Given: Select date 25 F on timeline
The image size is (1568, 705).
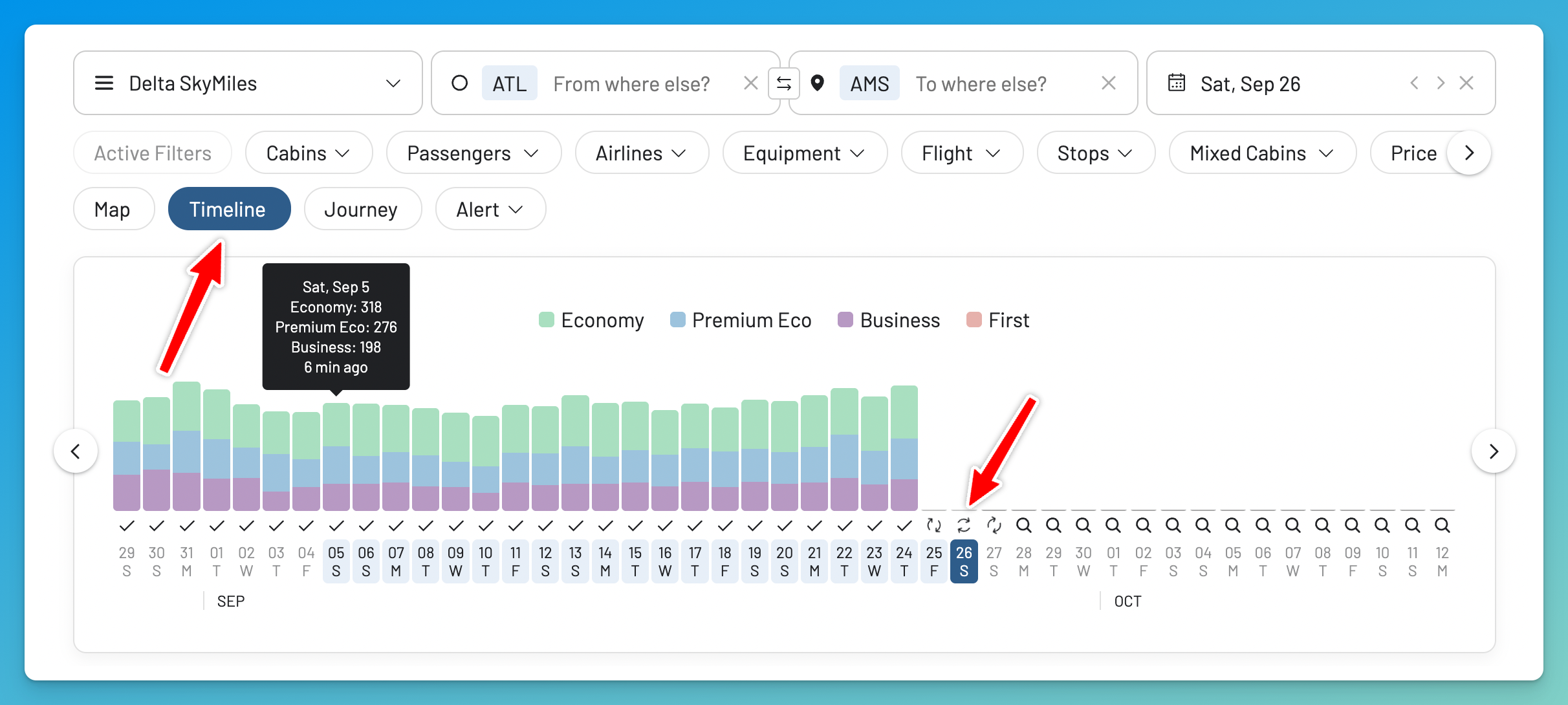Looking at the screenshot, I should coord(934,561).
